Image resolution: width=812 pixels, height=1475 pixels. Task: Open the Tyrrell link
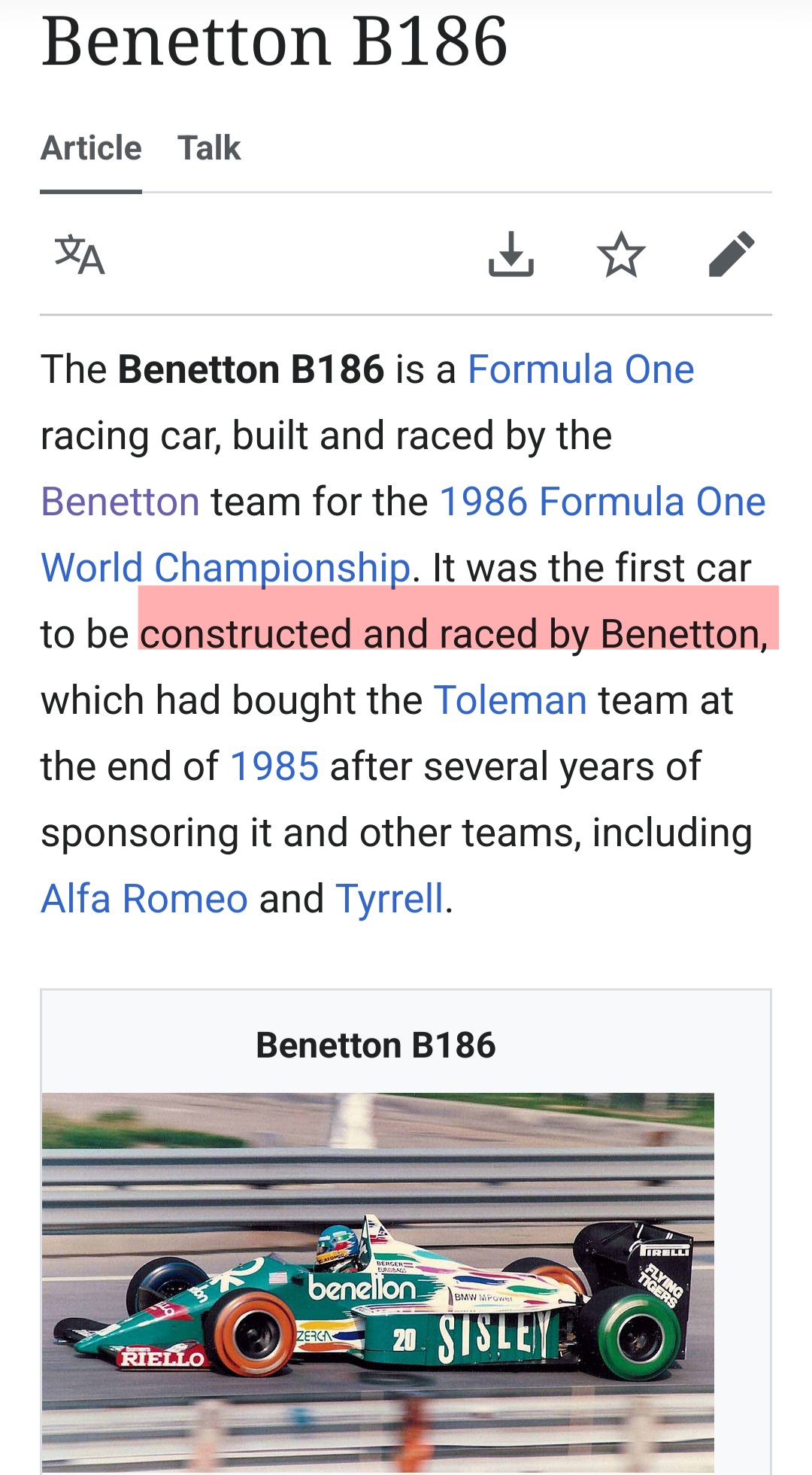[x=389, y=899]
